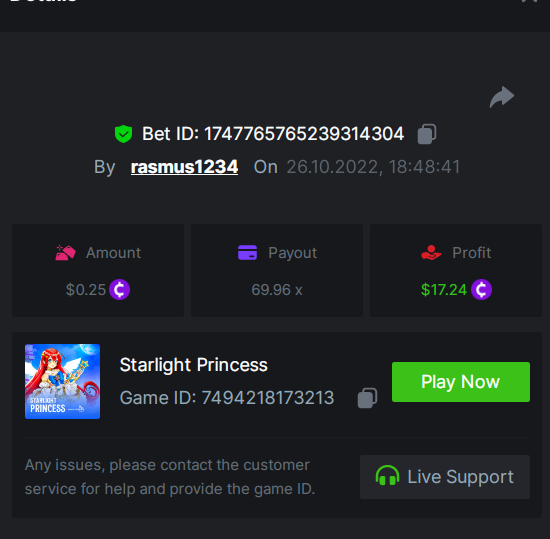Screen dimensions: 550x539
Task: Click the Starlight Princess game title
Action: tap(194, 365)
